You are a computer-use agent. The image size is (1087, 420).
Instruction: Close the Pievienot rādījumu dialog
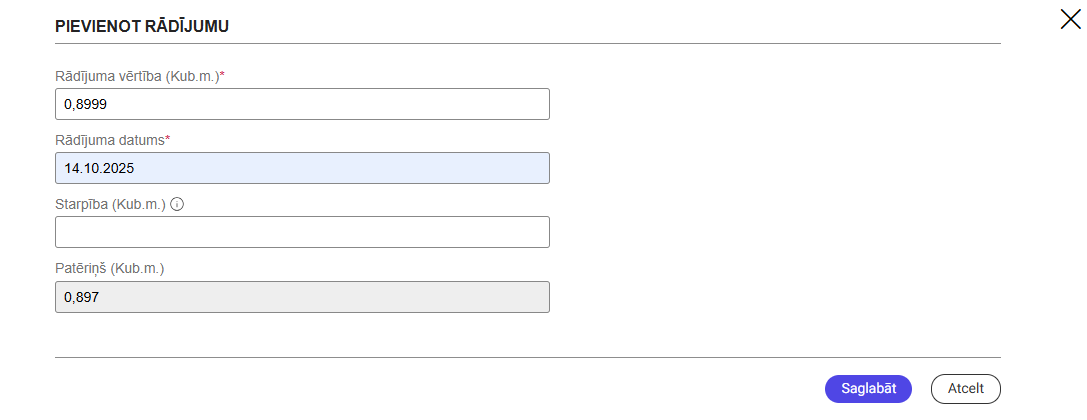tap(1070, 19)
